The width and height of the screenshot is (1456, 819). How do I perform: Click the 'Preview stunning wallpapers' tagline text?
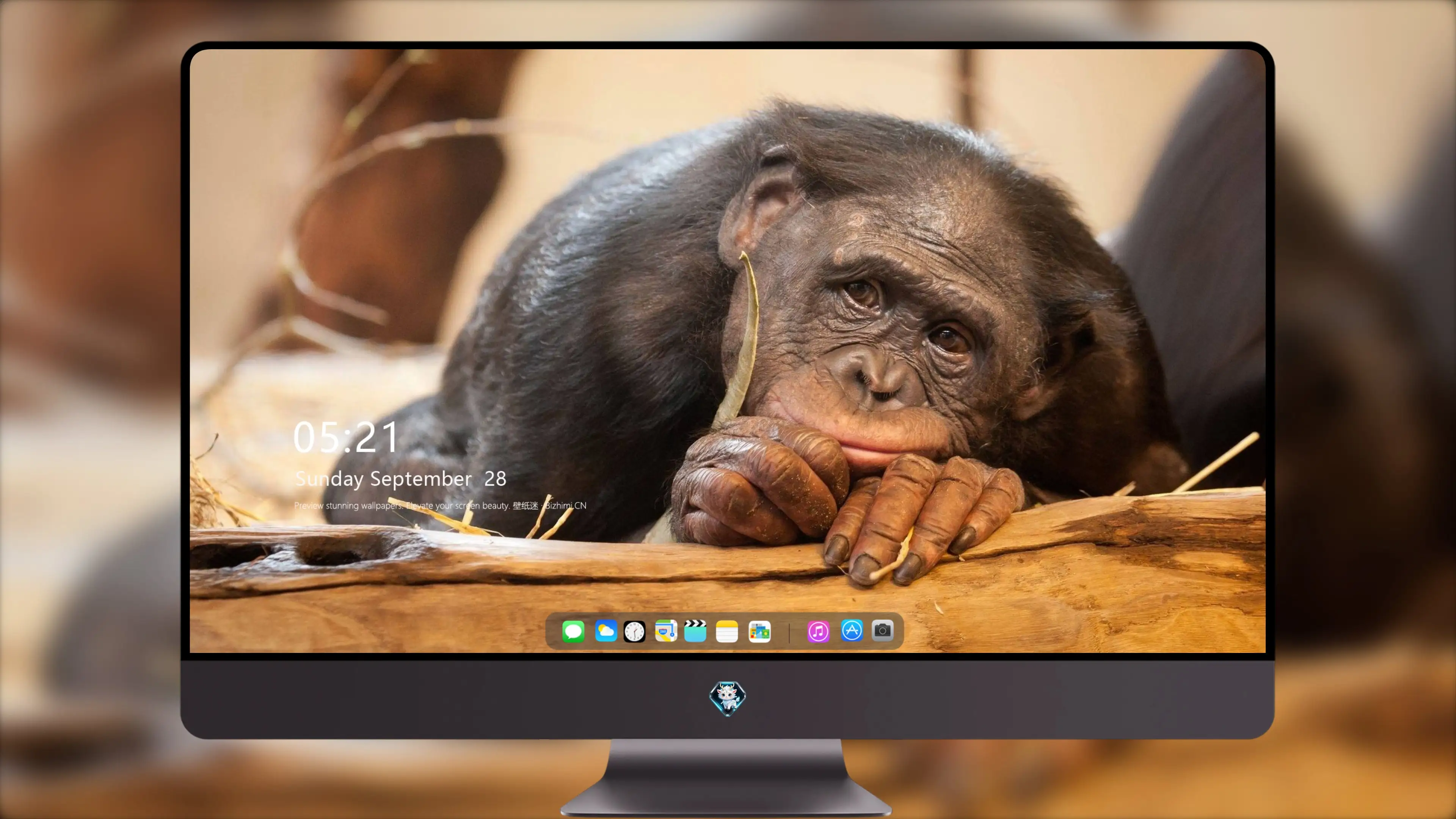tap(440, 505)
